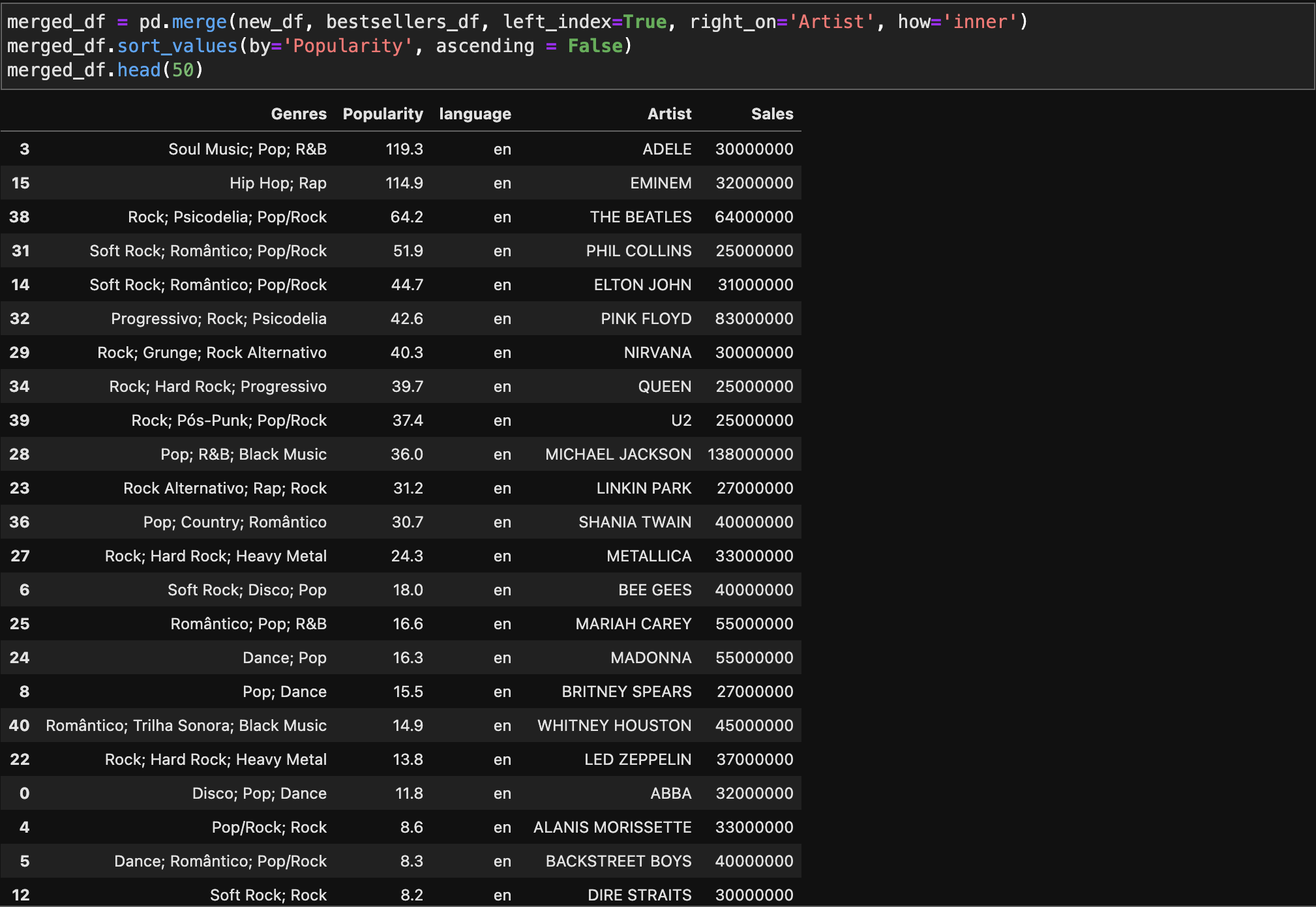1316x907 pixels.
Task: Select the QUEEN popularity value 39.7
Action: click(408, 386)
